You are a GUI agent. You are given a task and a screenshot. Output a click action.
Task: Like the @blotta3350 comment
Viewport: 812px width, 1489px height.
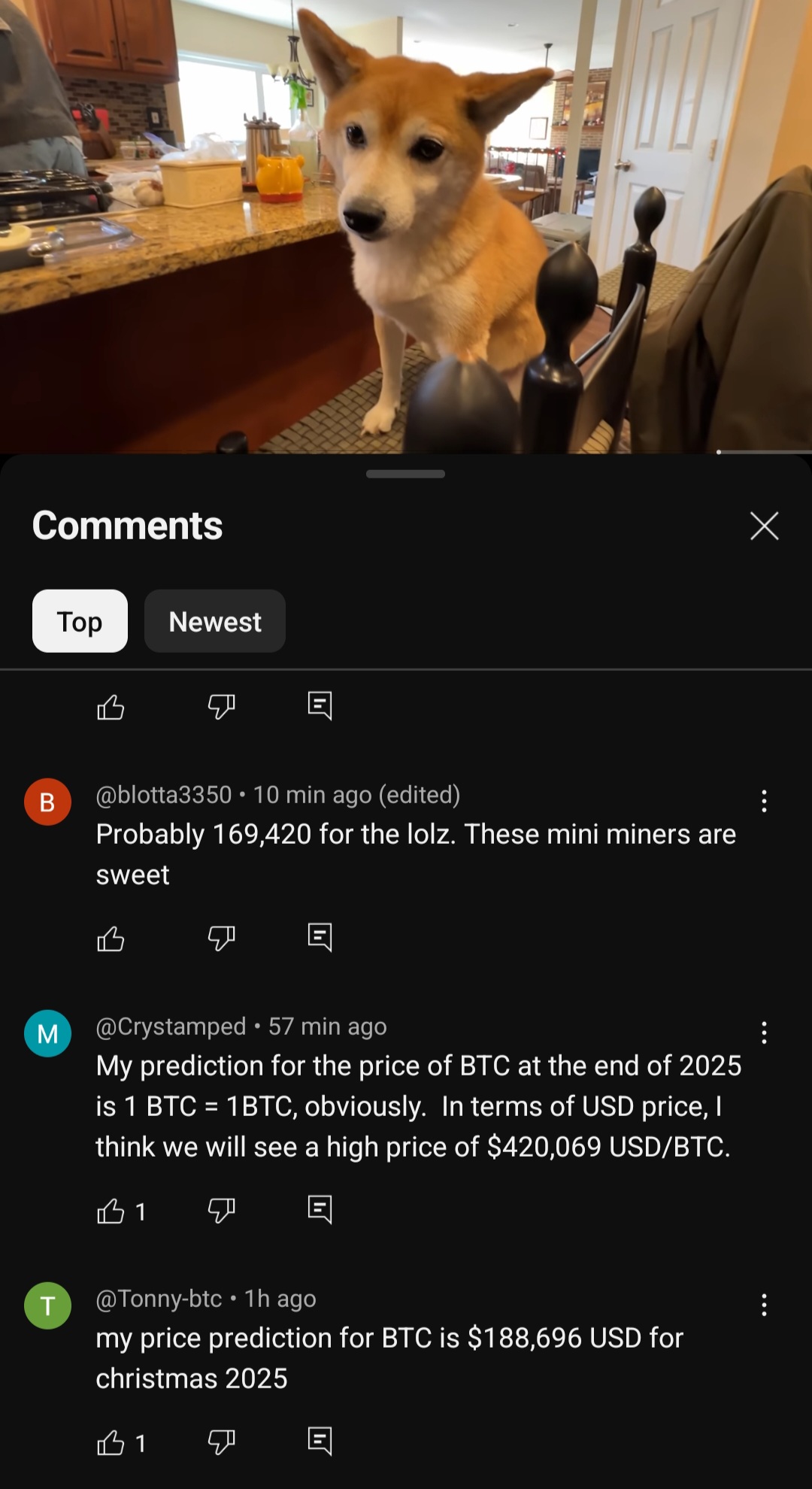pos(111,939)
